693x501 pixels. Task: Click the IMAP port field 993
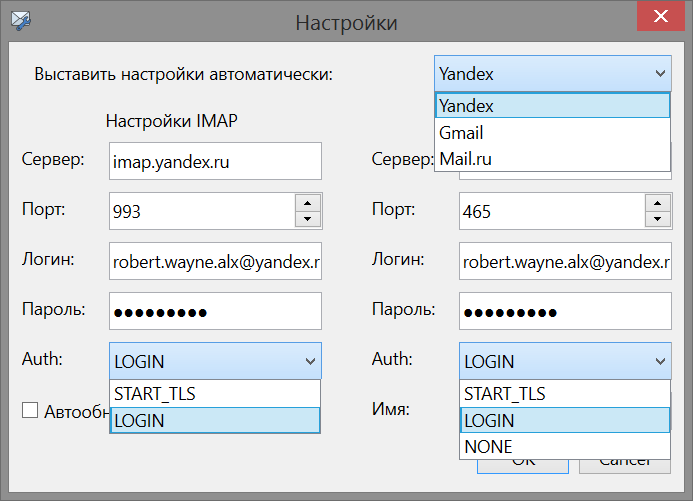coord(202,211)
